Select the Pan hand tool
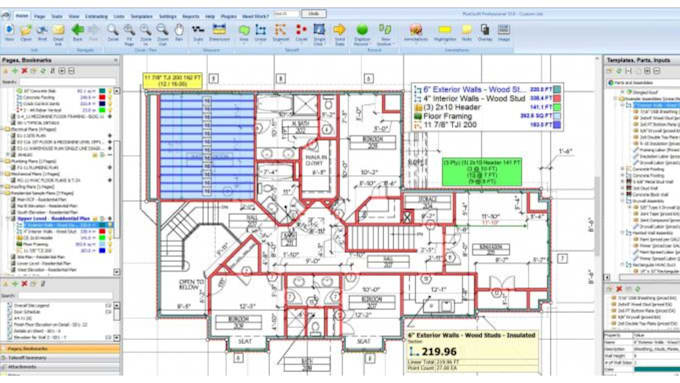 pyautogui.click(x=179, y=29)
